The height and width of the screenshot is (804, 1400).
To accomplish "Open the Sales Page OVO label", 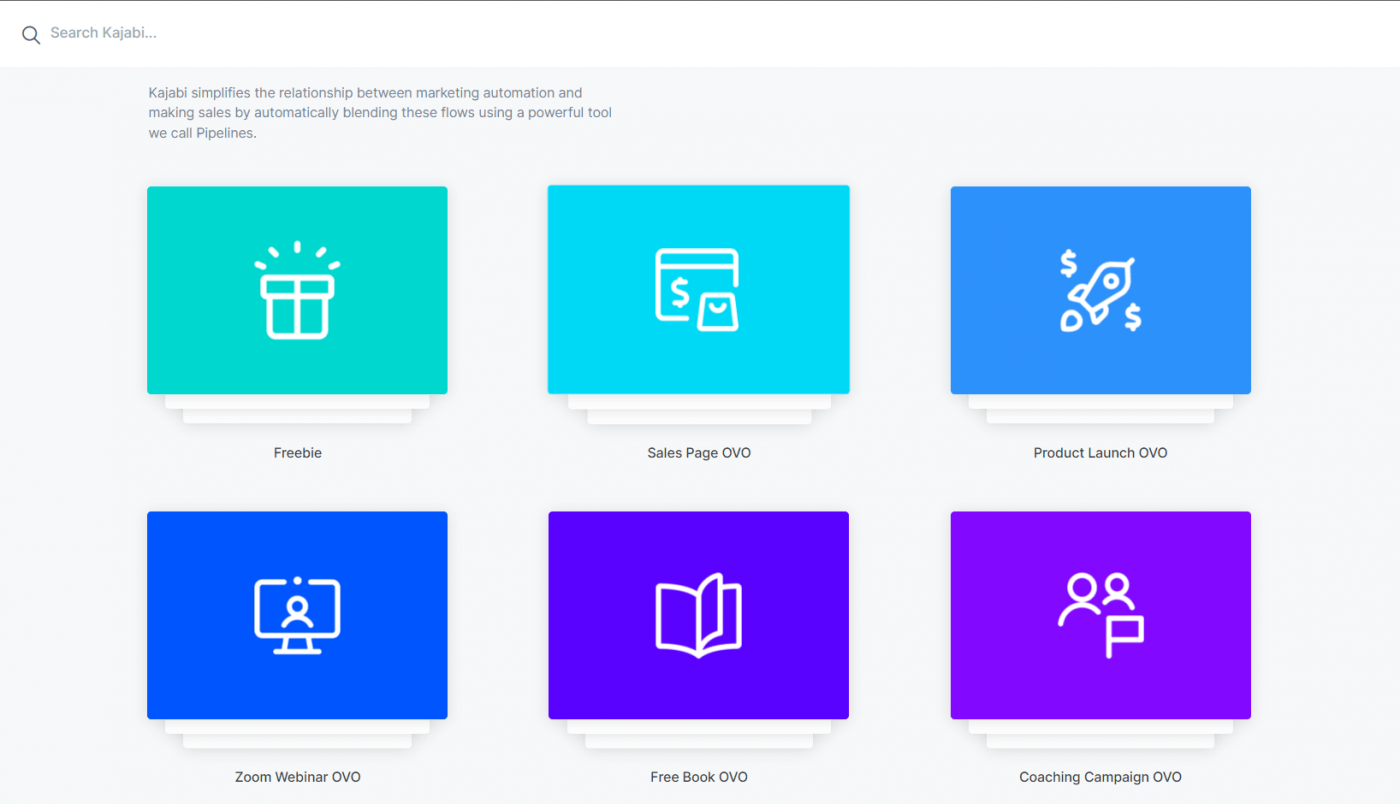I will (698, 453).
